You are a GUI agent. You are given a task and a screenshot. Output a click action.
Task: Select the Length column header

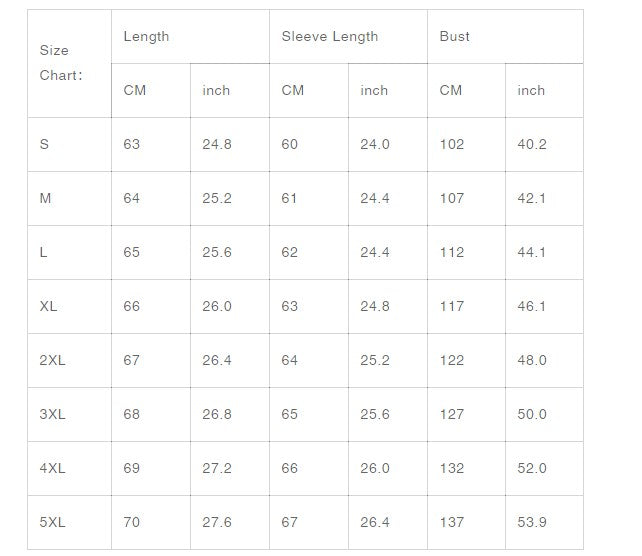[x=146, y=37]
